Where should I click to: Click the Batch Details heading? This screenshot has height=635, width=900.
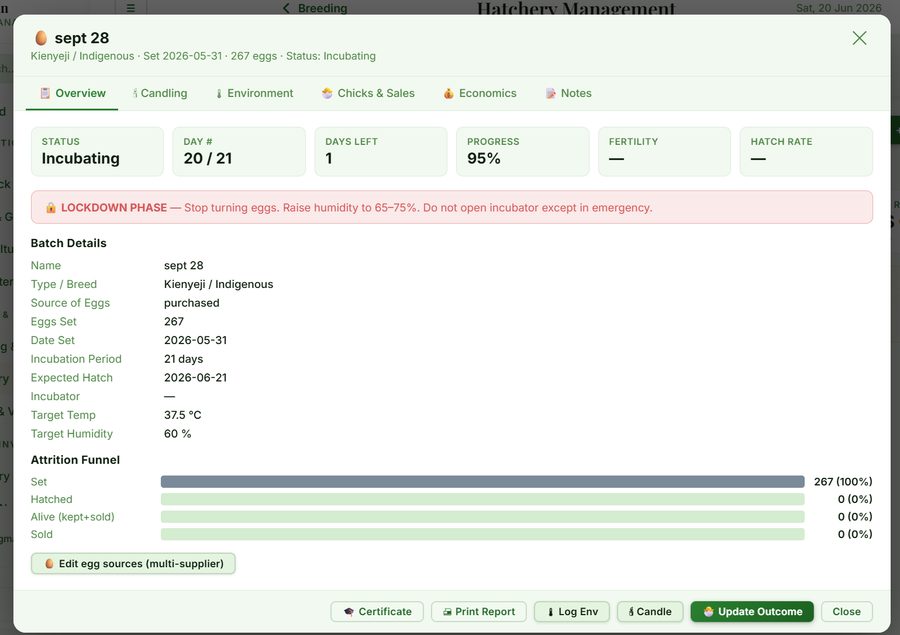tap(68, 243)
